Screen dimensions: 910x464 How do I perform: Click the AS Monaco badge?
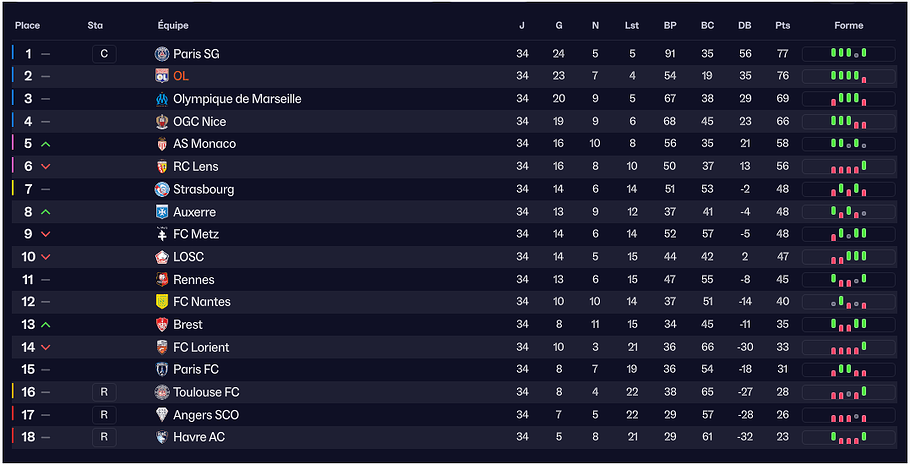point(162,144)
